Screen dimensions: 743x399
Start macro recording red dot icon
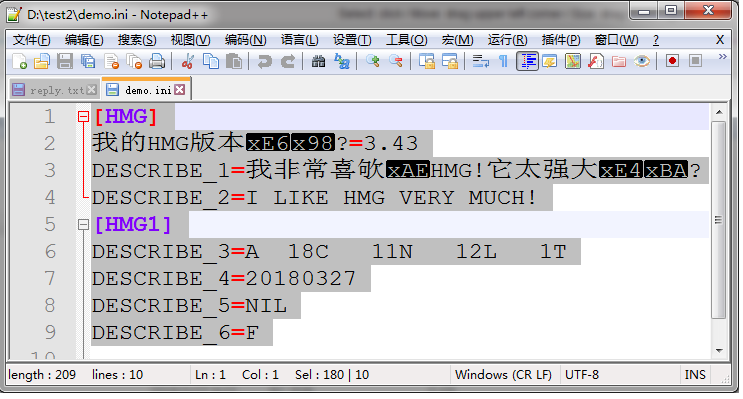(672, 61)
